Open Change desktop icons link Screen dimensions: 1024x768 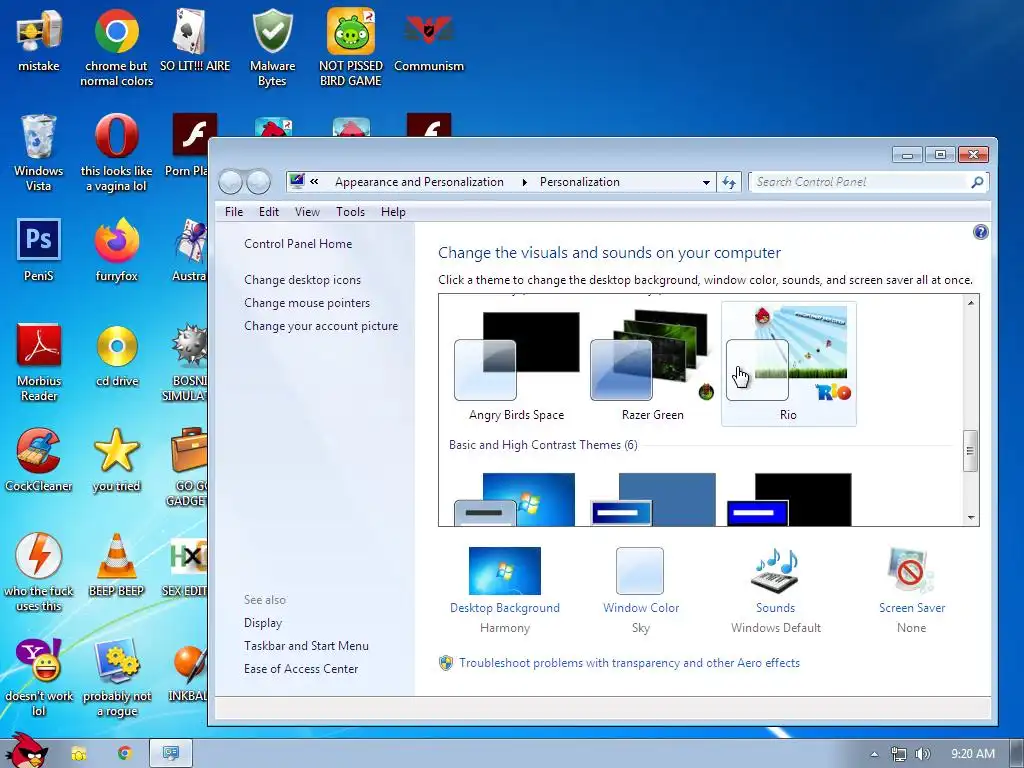coord(302,280)
